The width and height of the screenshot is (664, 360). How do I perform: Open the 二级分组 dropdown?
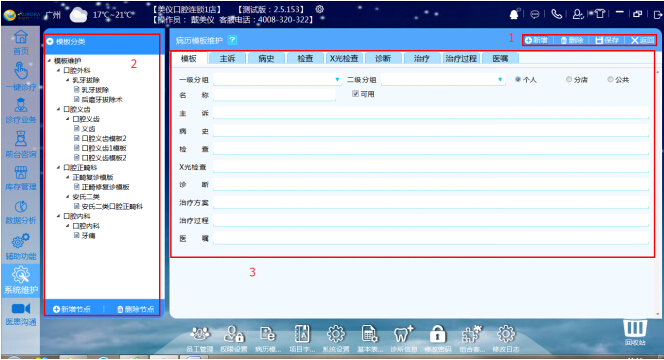click(443, 79)
